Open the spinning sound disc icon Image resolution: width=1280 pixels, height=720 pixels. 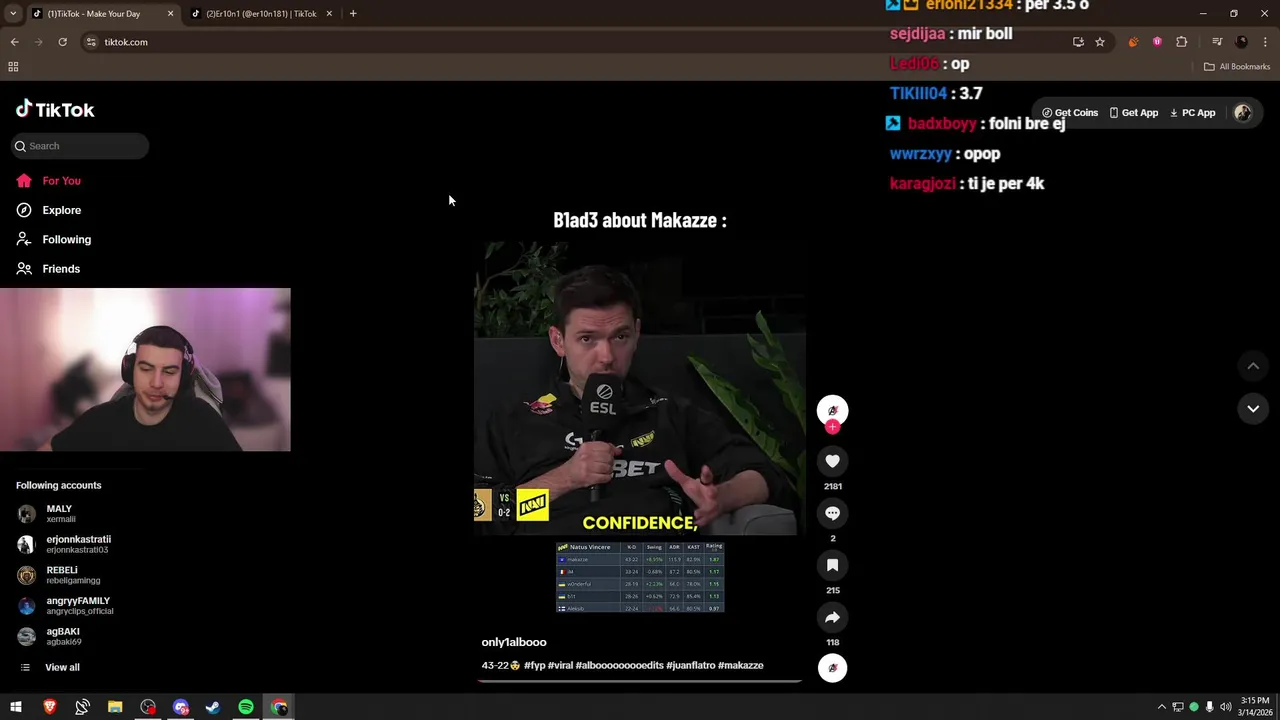coord(832,668)
